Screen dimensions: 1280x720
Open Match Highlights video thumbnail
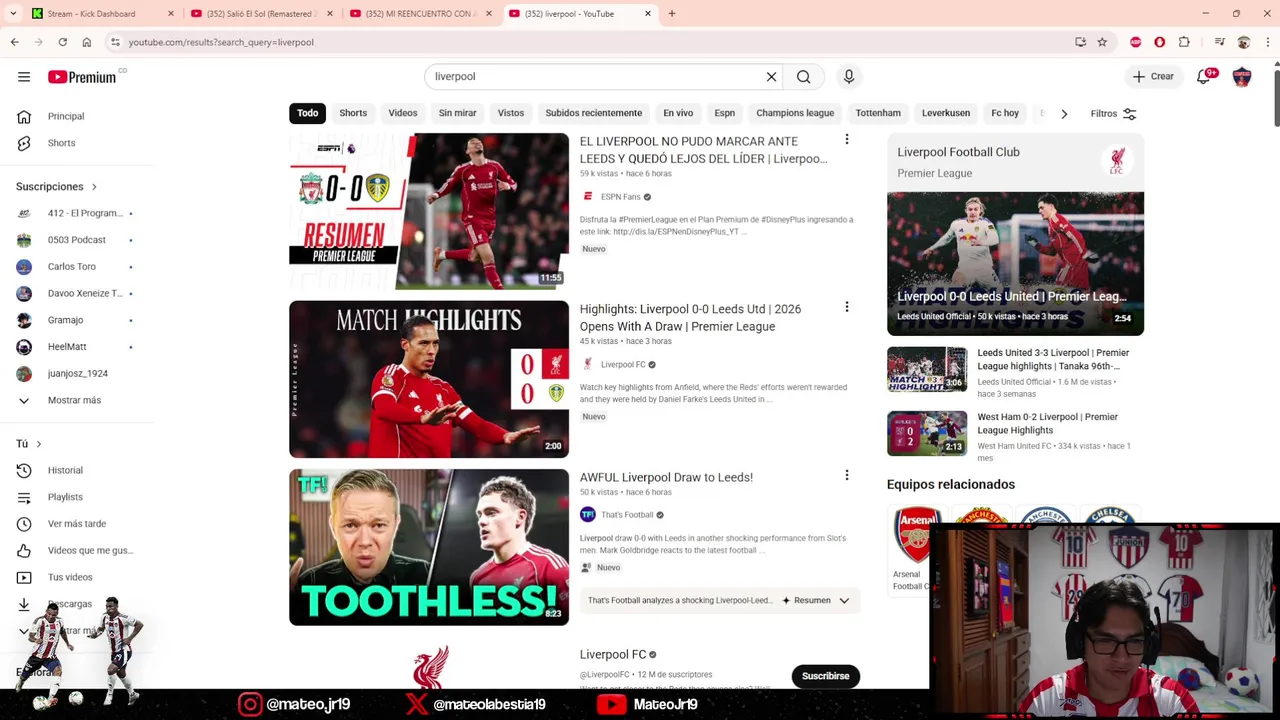point(429,379)
